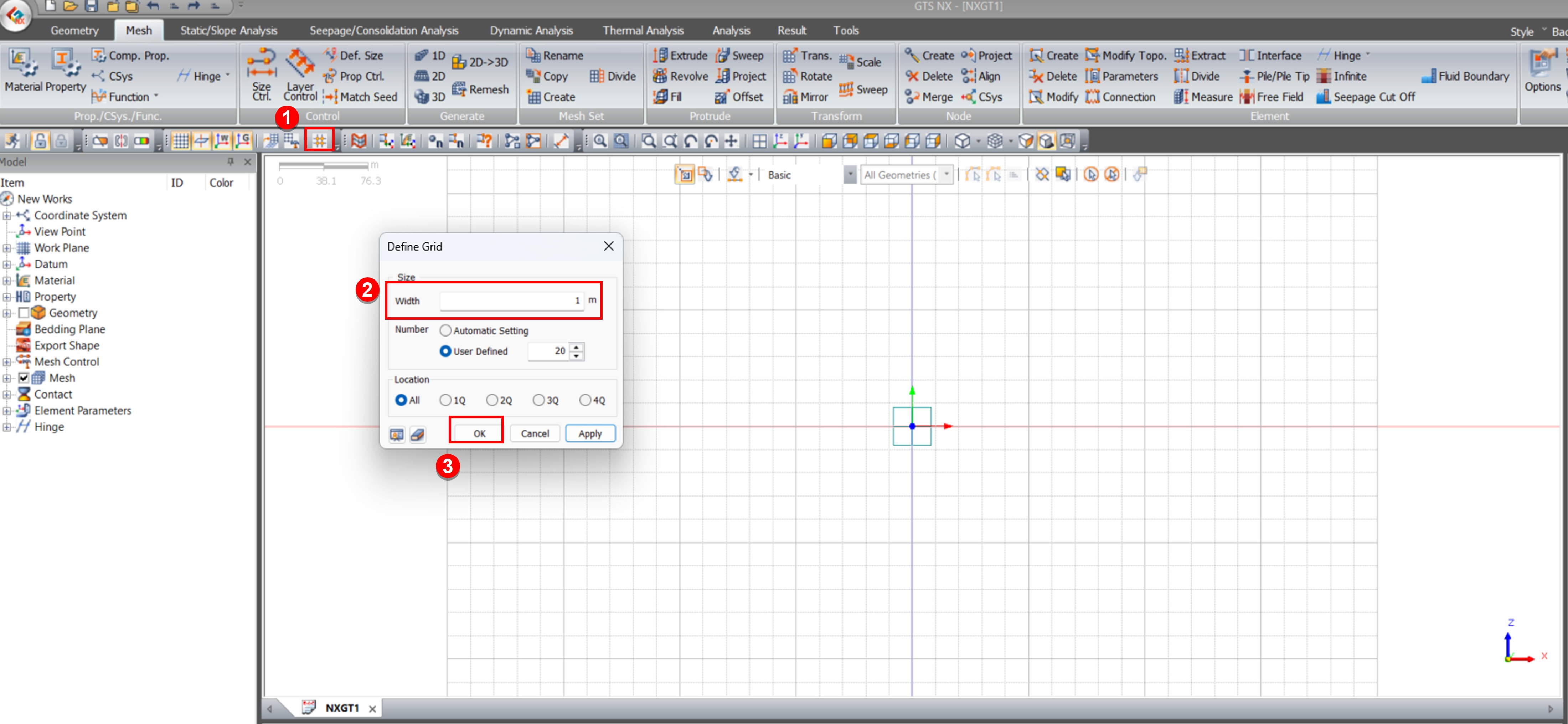The image size is (1568, 724).
Task: Select Automatic Setting radio button
Action: pyautogui.click(x=445, y=331)
